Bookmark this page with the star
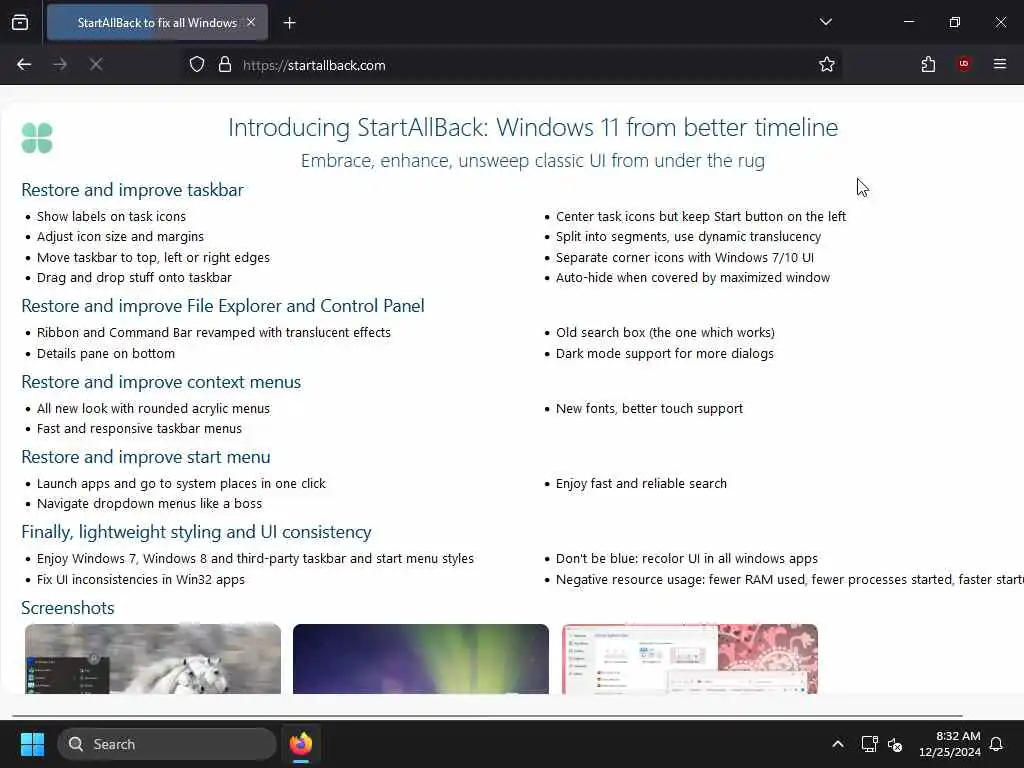Viewport: 1024px width, 768px height. (827, 64)
